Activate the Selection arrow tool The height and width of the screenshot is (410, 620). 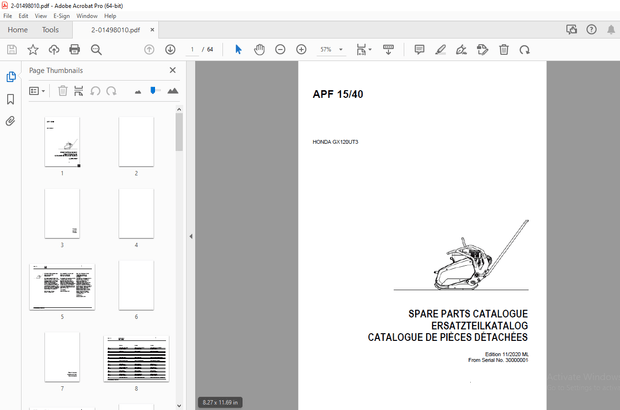click(237, 49)
